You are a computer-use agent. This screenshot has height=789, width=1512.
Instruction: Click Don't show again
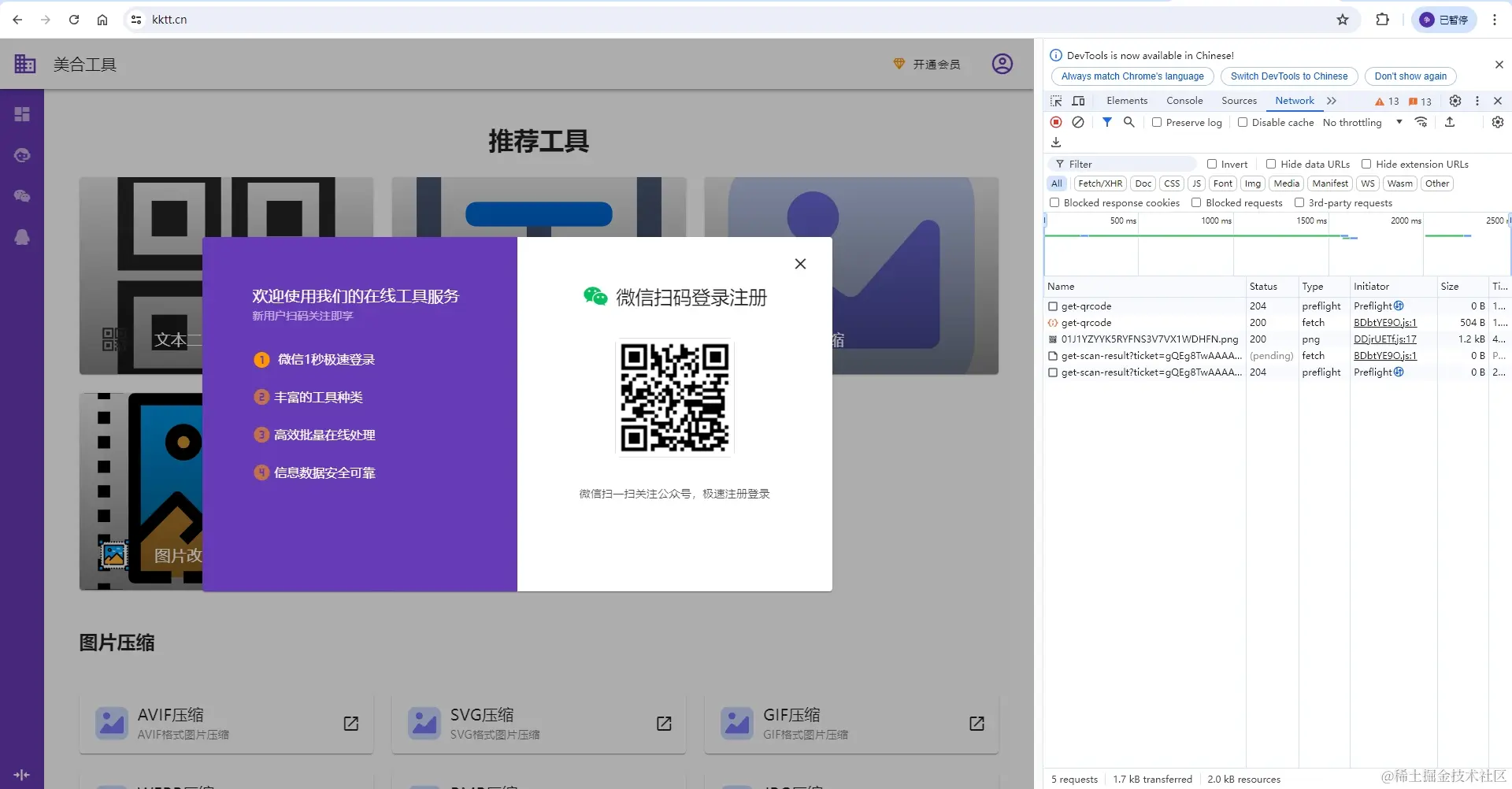tap(1410, 76)
